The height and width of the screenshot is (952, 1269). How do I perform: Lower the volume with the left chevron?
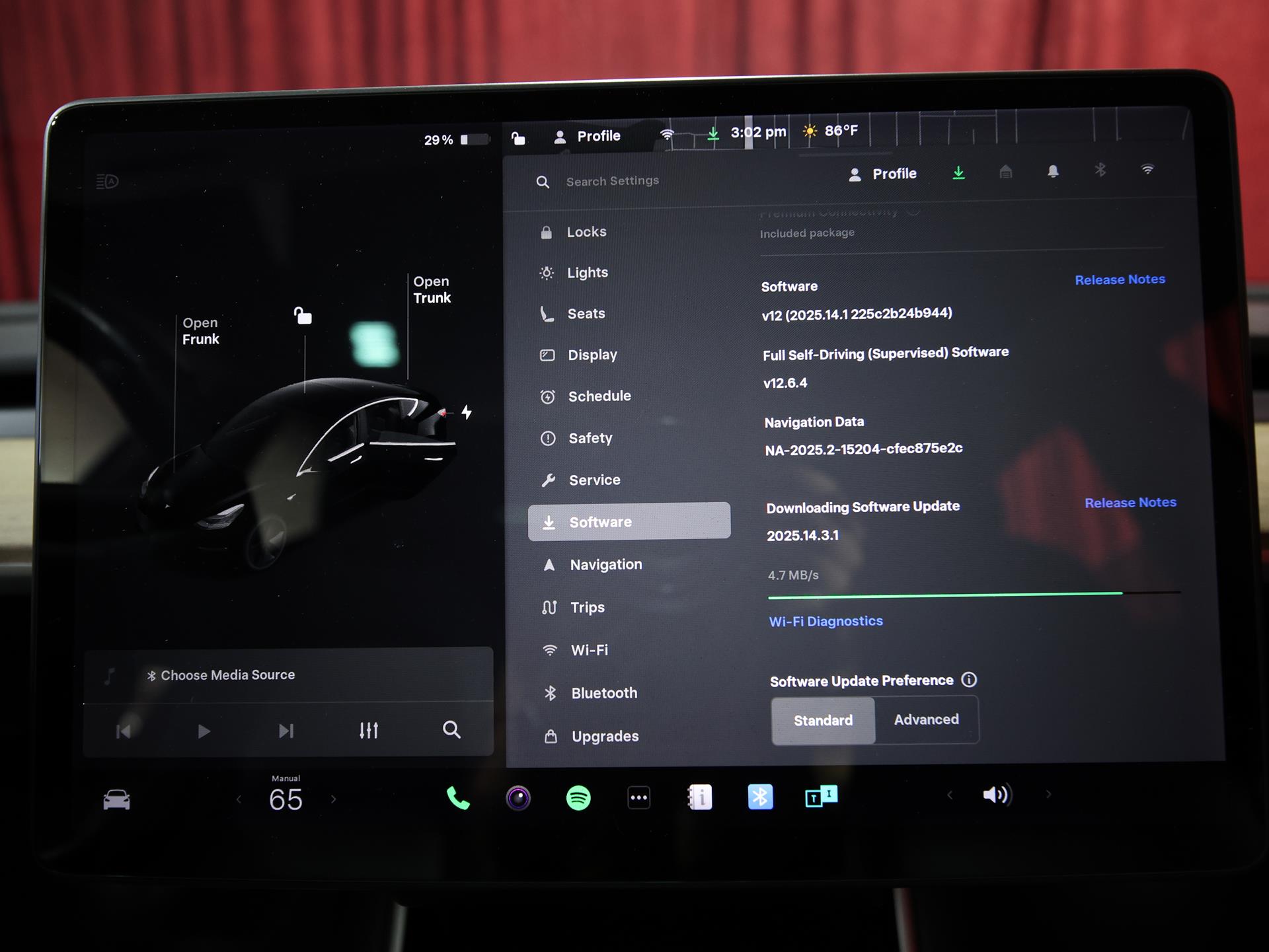(x=950, y=795)
